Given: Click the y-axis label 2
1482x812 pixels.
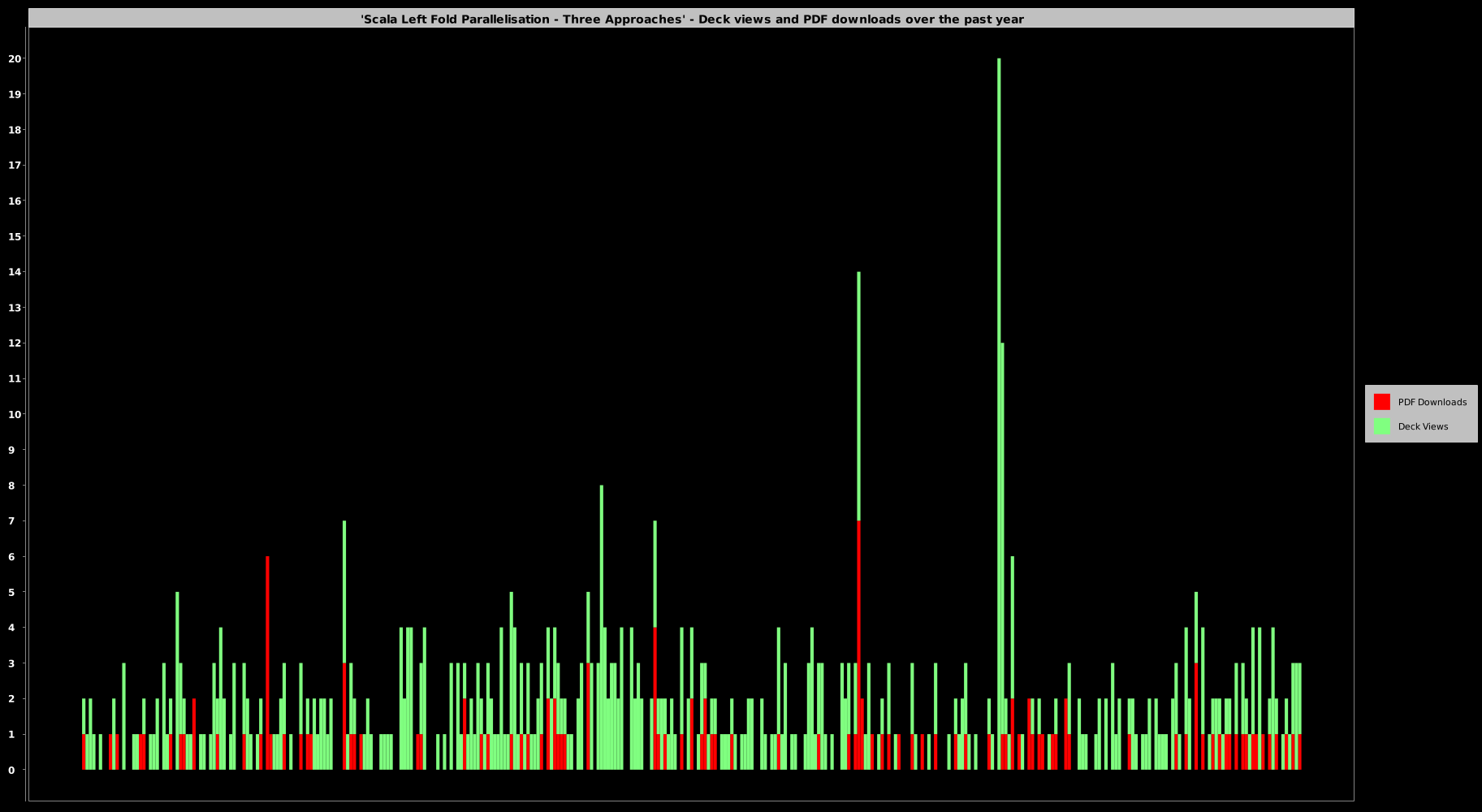Looking at the screenshot, I should [x=11, y=699].
